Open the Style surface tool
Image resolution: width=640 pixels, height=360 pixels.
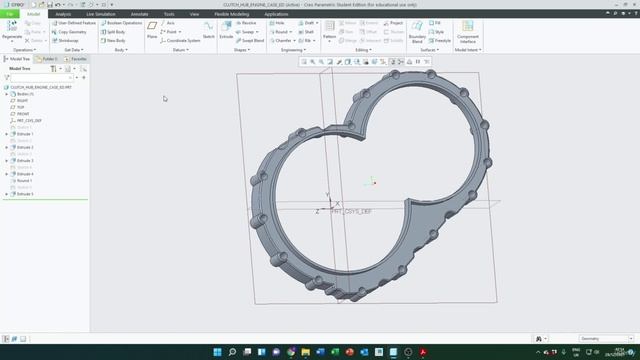click(x=436, y=32)
